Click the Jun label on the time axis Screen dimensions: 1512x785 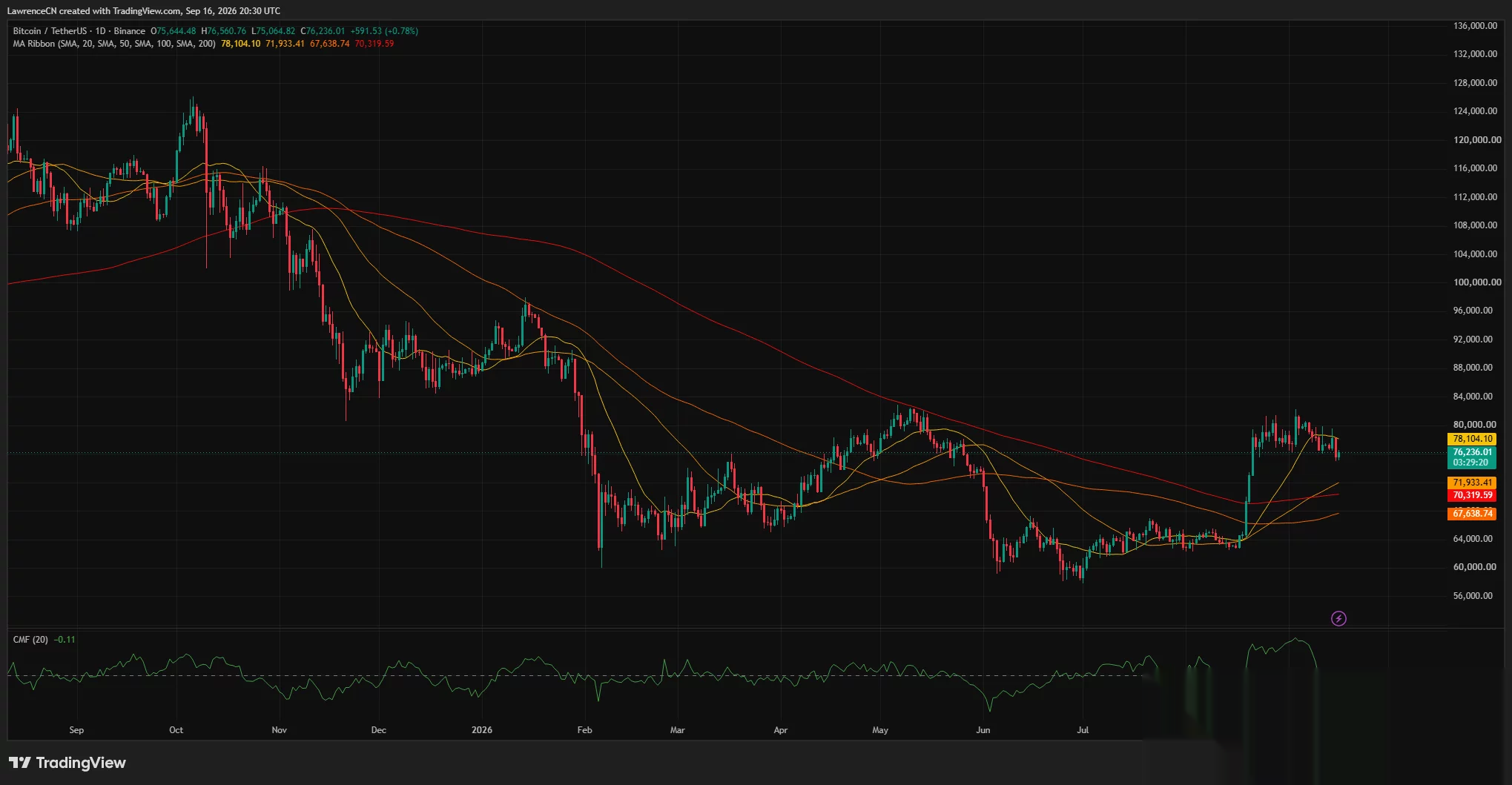click(x=983, y=730)
